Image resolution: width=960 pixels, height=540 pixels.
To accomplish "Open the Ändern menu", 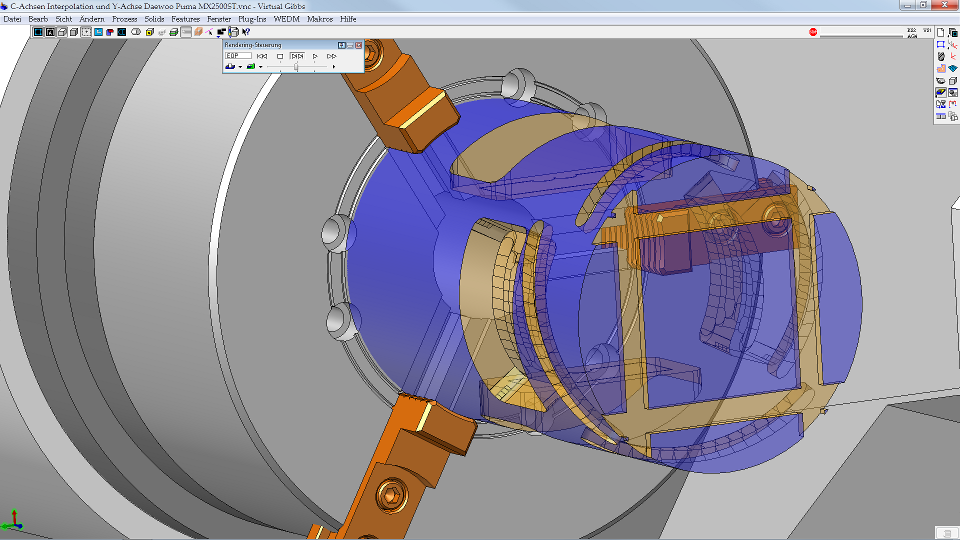I will pos(92,19).
